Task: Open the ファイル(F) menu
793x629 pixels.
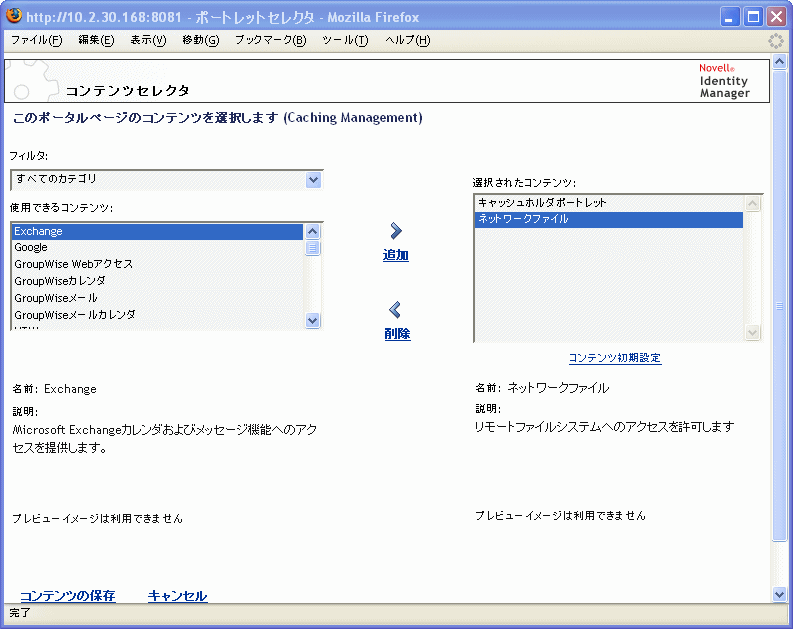Action: (x=36, y=40)
